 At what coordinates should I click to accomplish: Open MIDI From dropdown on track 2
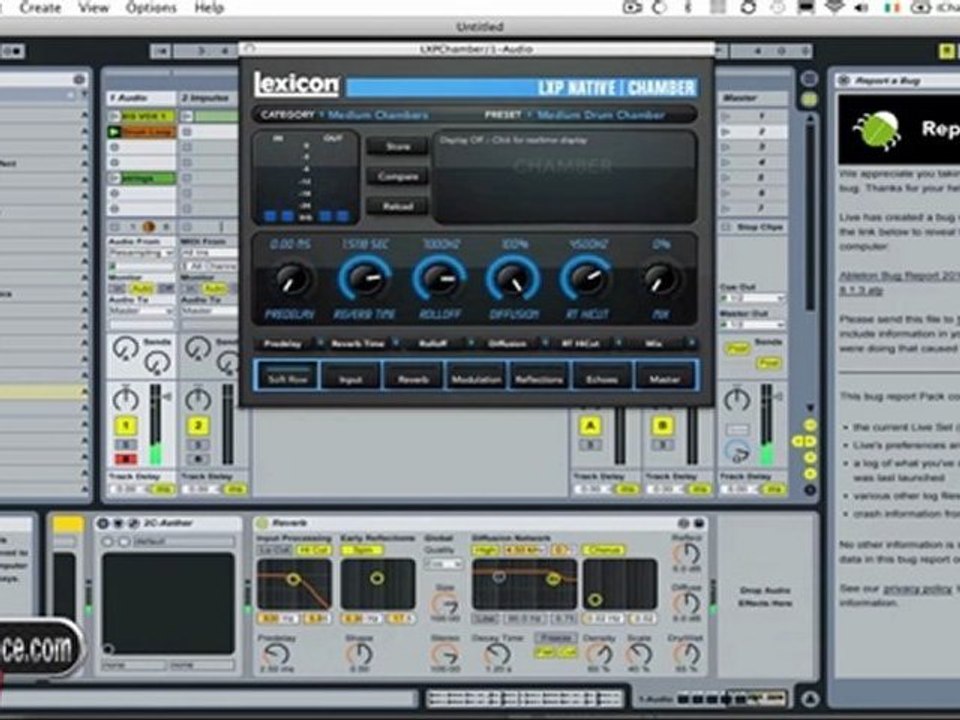(x=209, y=252)
